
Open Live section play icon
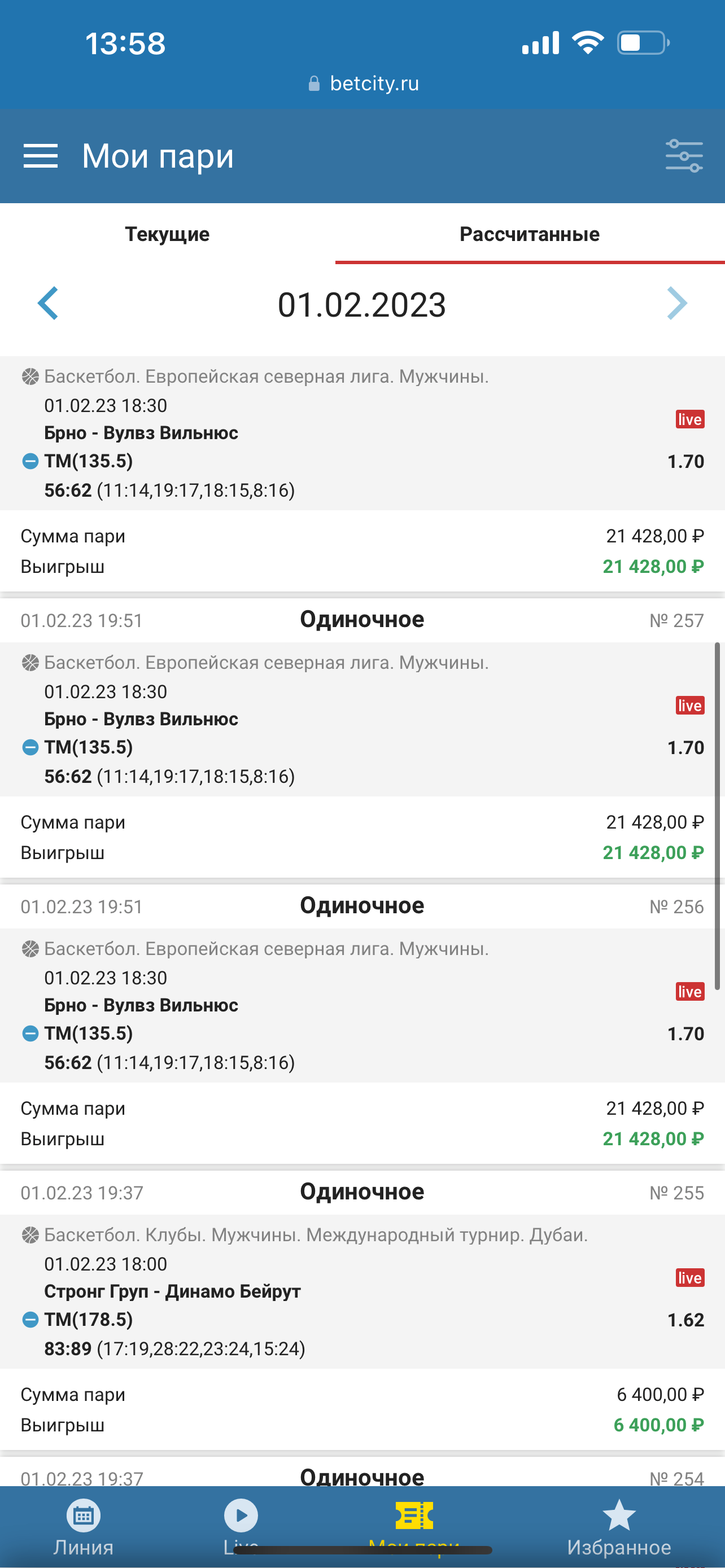[x=241, y=1517]
